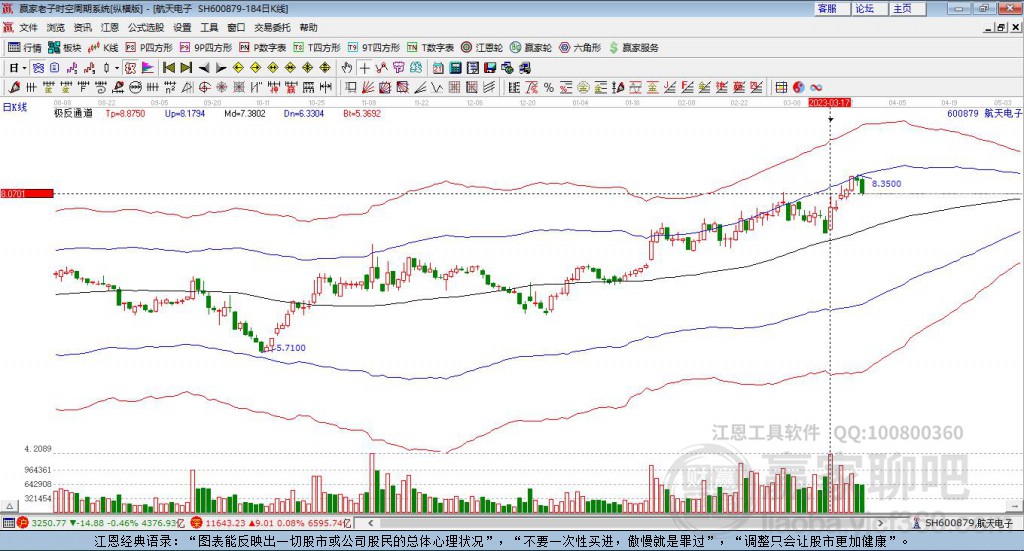
Task: Open the 9P四方形 tool
Action: [x=206, y=48]
